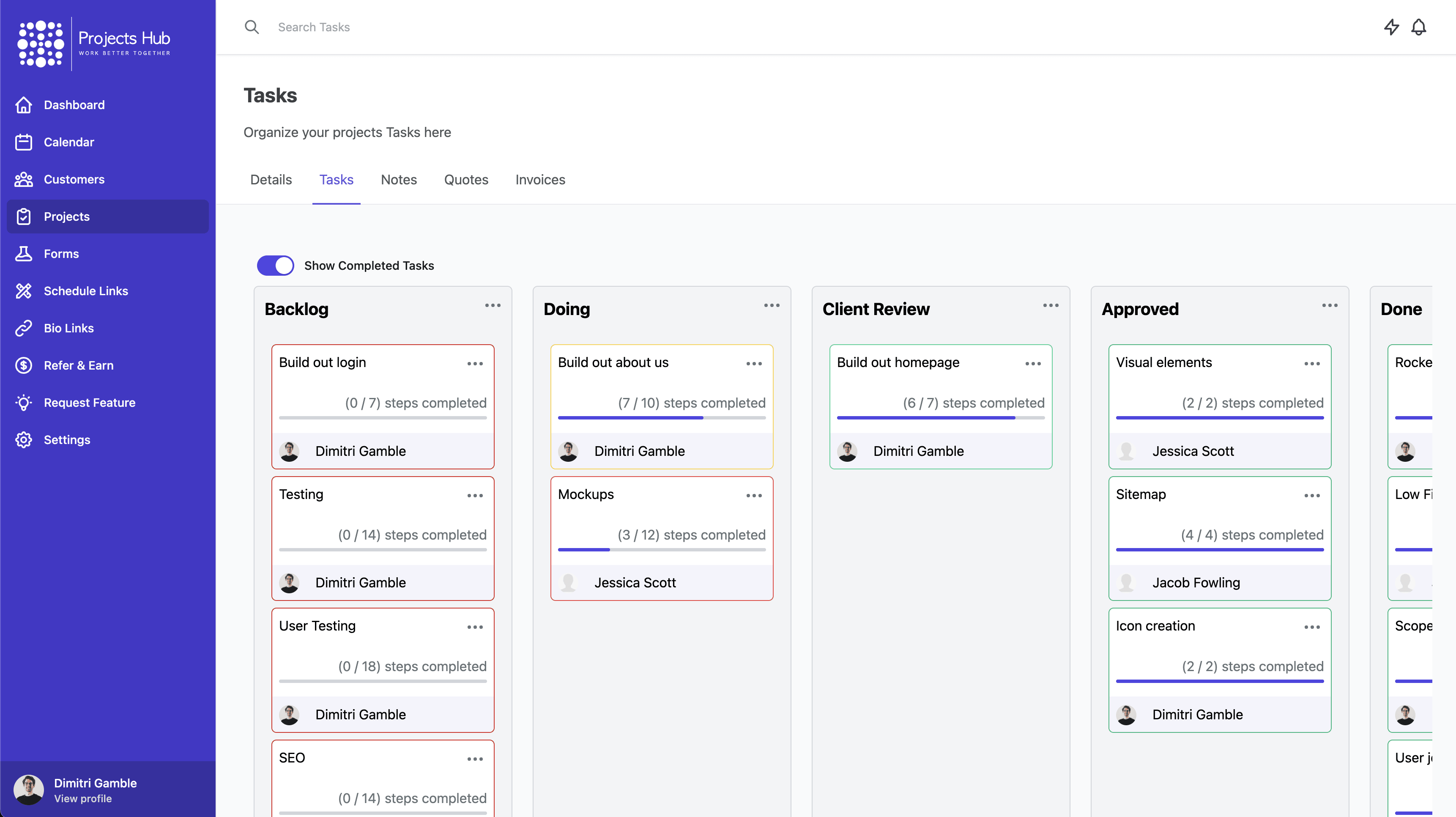Click the lightning bolt icon
1456x817 pixels.
point(1391,27)
